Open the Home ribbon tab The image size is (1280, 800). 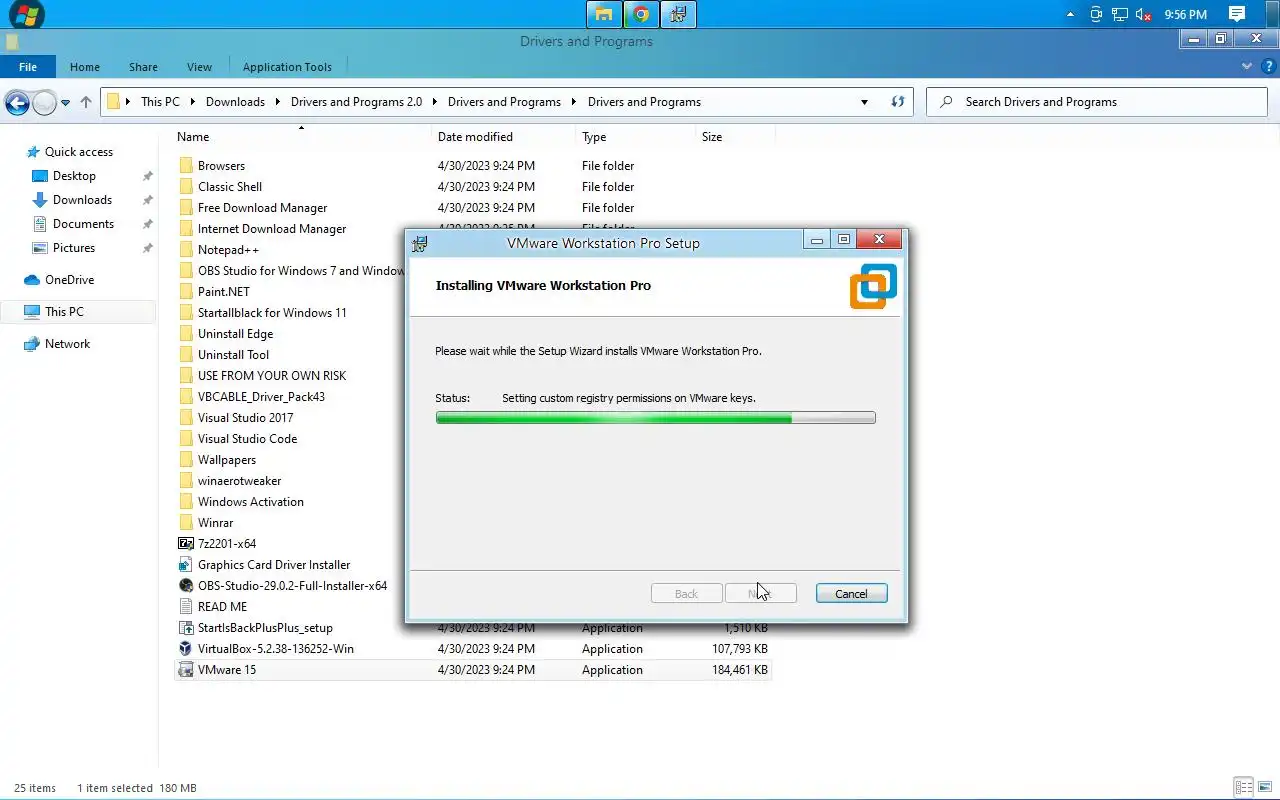85,67
